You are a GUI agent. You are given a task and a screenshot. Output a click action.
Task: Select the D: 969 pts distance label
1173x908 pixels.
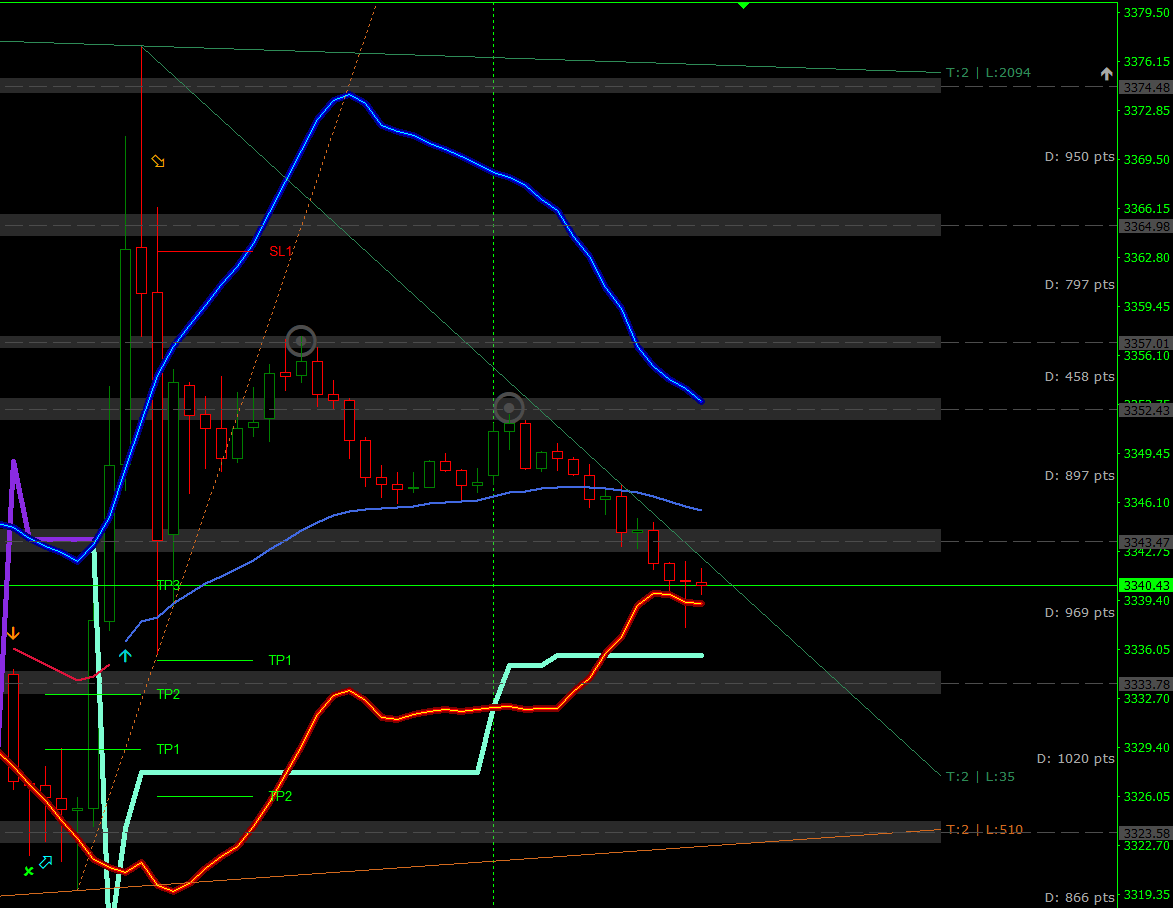[x=1079, y=613]
